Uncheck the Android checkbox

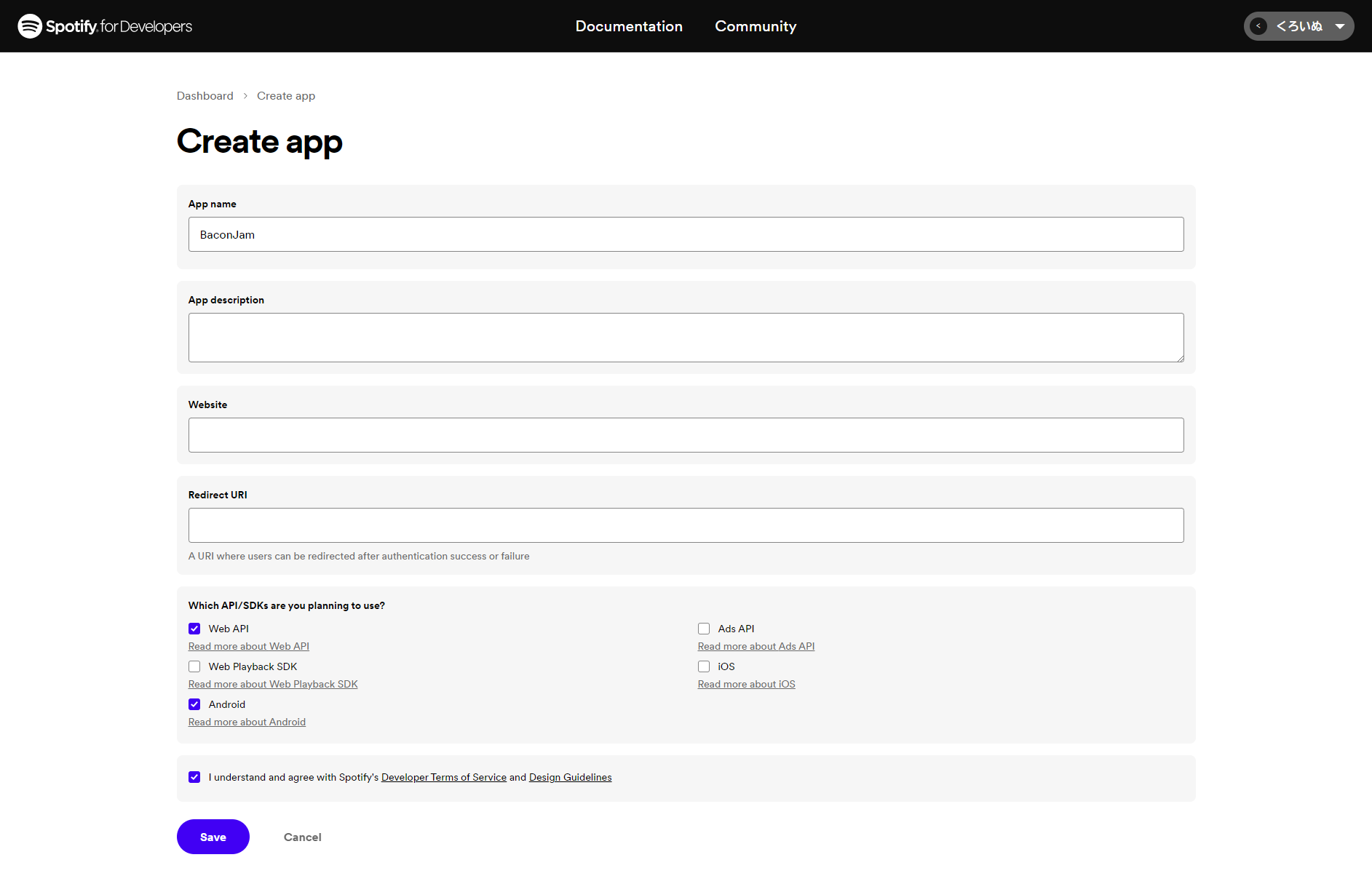194,704
